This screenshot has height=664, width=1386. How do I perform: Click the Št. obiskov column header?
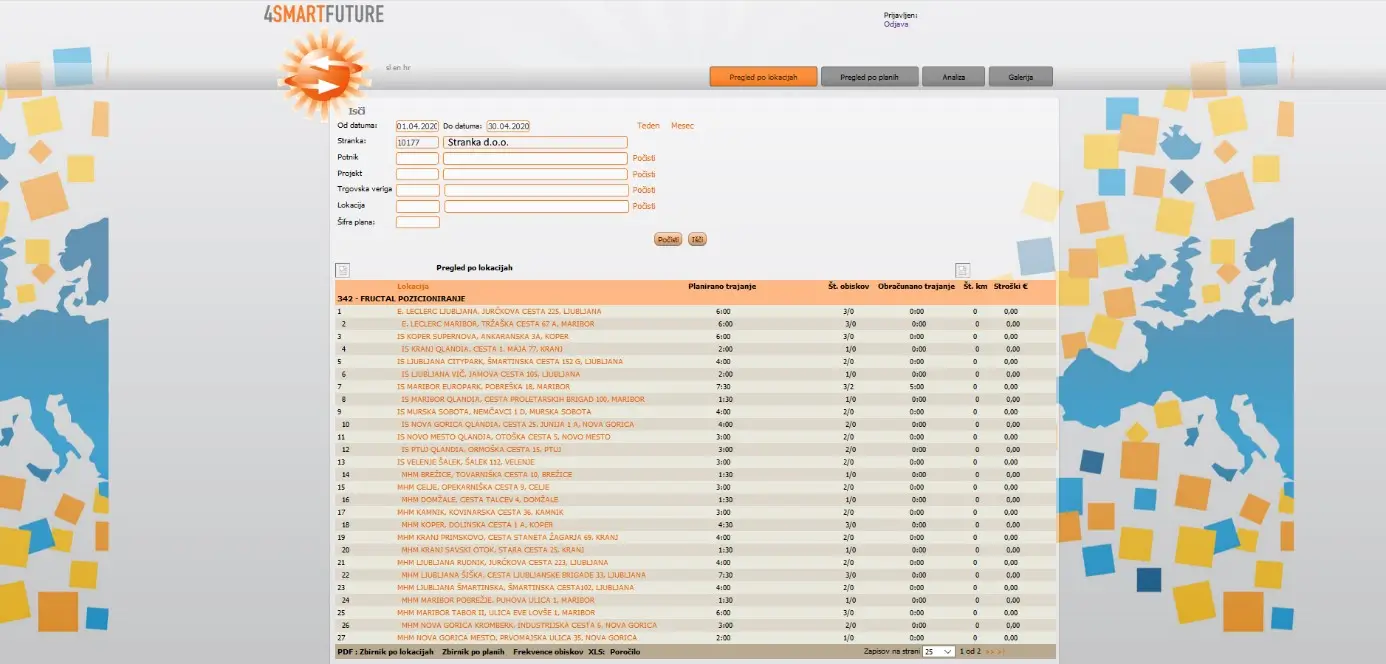[x=849, y=287]
